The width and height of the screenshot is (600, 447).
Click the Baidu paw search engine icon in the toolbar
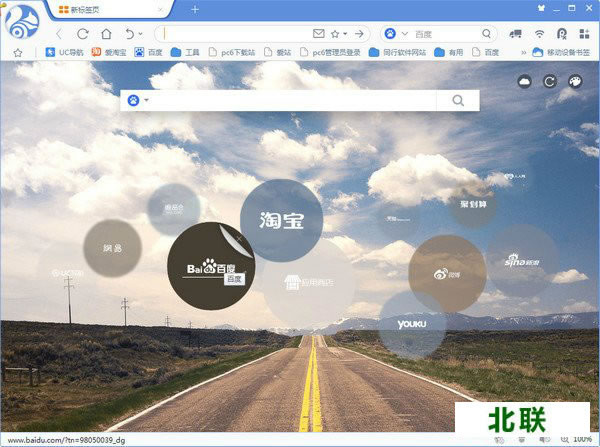[390, 34]
